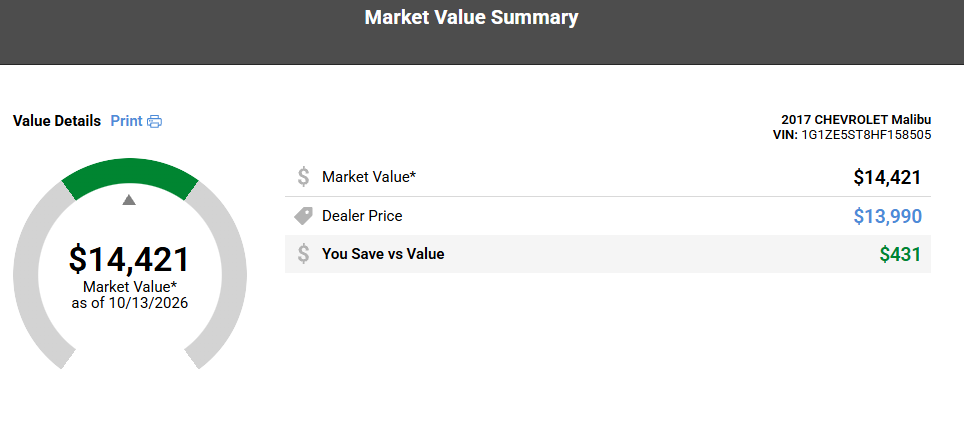This screenshot has width=964, height=446.
Task: Click the 2017 CHEVROLET Malibu vehicle title
Action: tap(856, 119)
